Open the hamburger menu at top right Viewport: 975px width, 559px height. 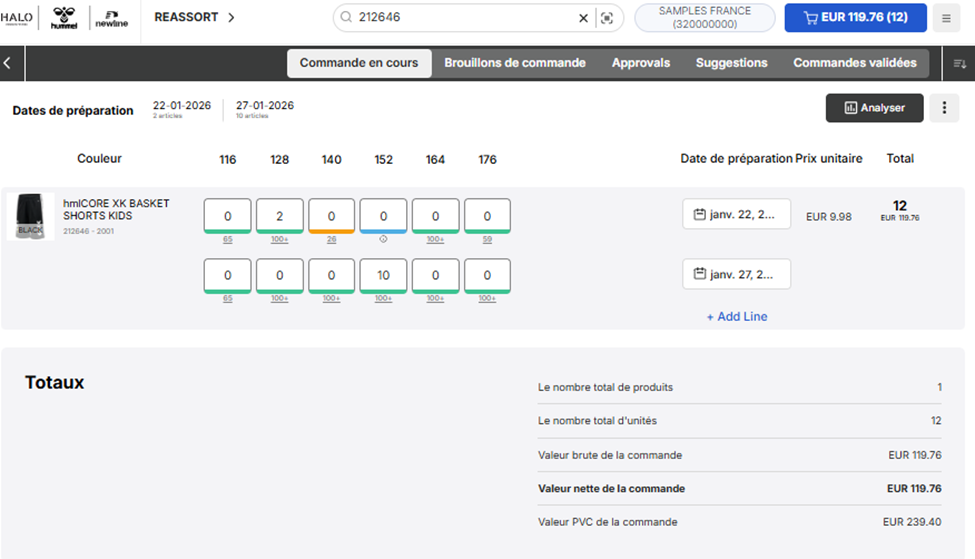(946, 18)
